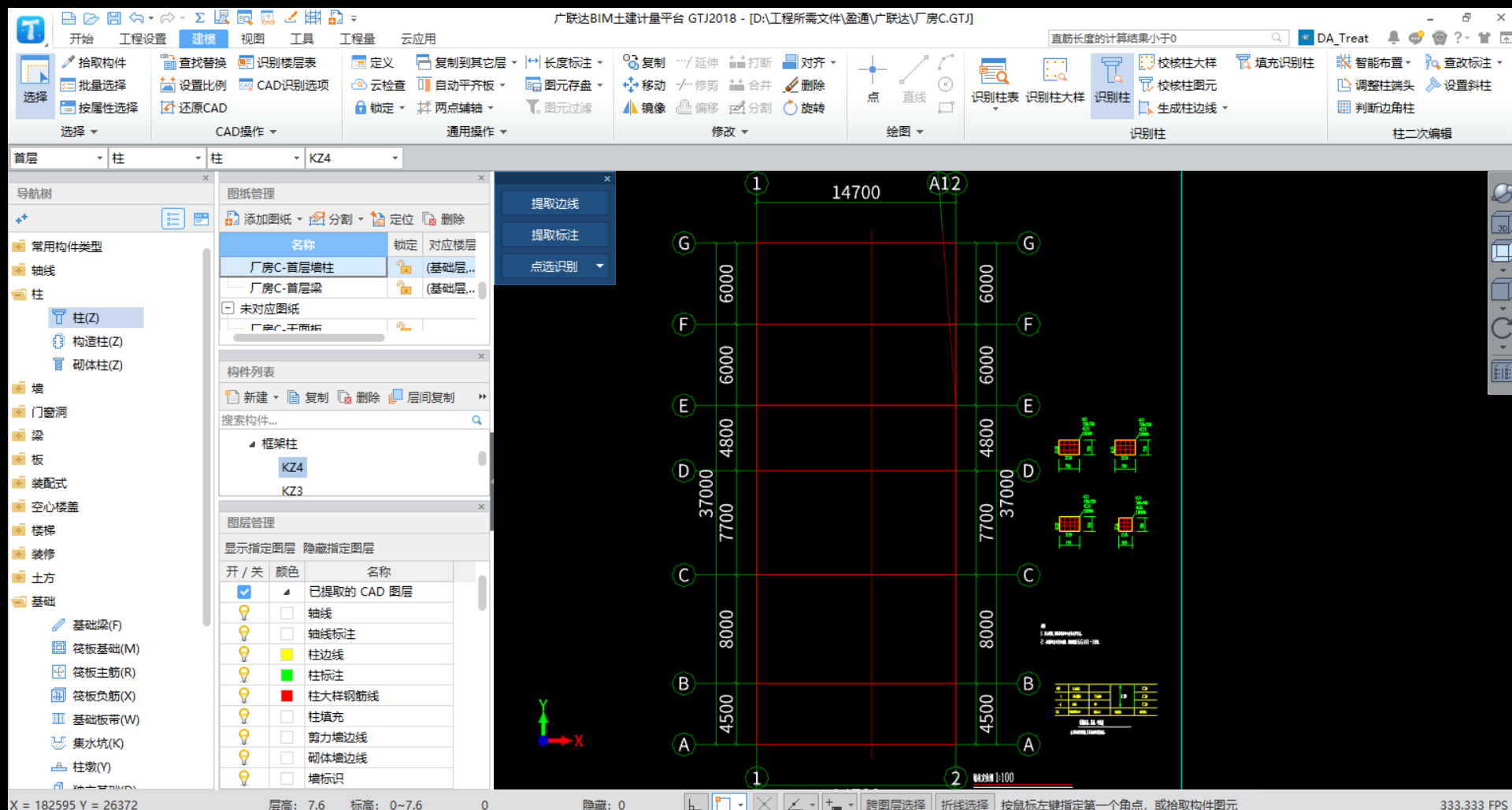Screen dimensions: 1512x810
Task: Toggle visibility bulb for 轴线 layer
Action: (x=244, y=613)
